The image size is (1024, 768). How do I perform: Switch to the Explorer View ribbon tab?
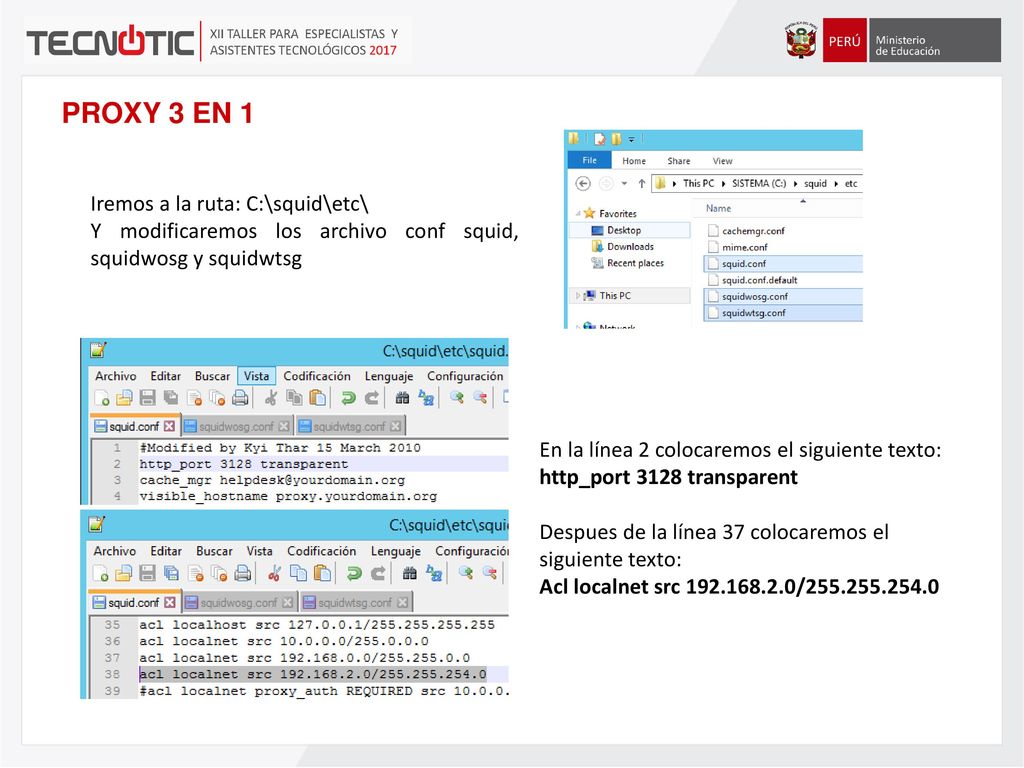(722, 161)
